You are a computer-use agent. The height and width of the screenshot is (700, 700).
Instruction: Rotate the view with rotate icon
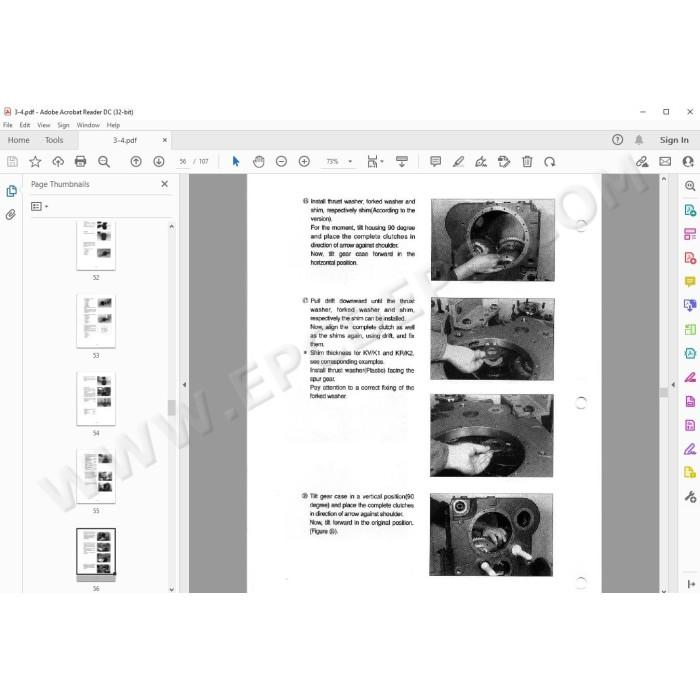point(550,162)
